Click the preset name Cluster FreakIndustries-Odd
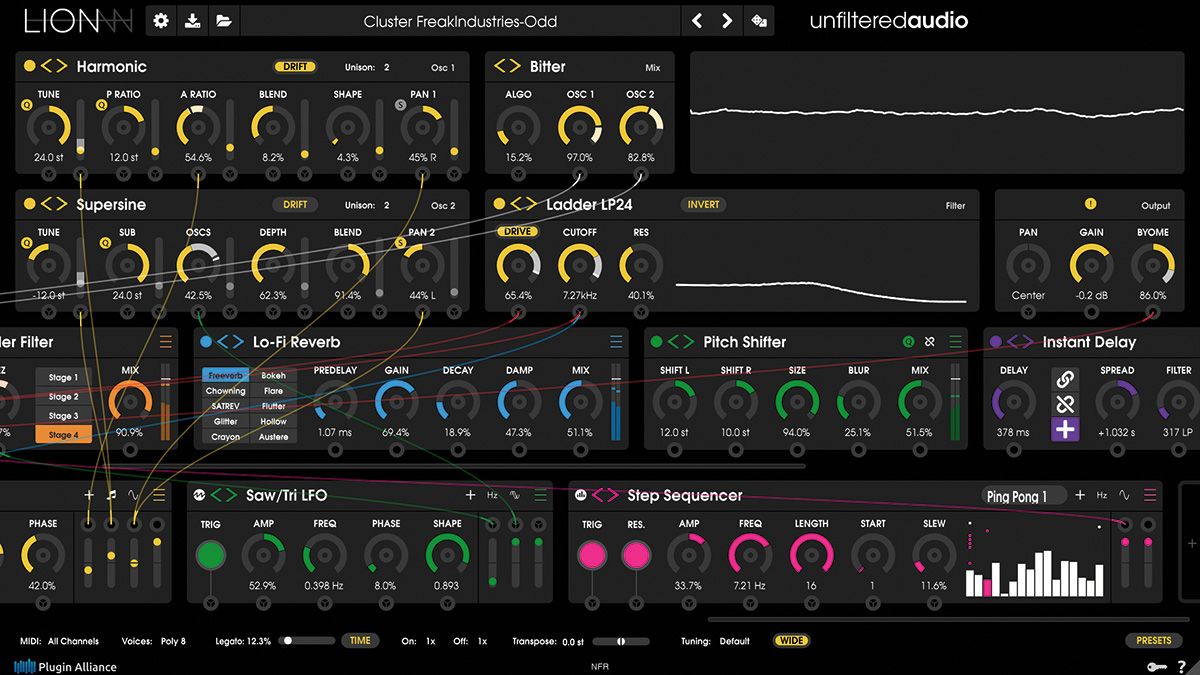 (460, 20)
